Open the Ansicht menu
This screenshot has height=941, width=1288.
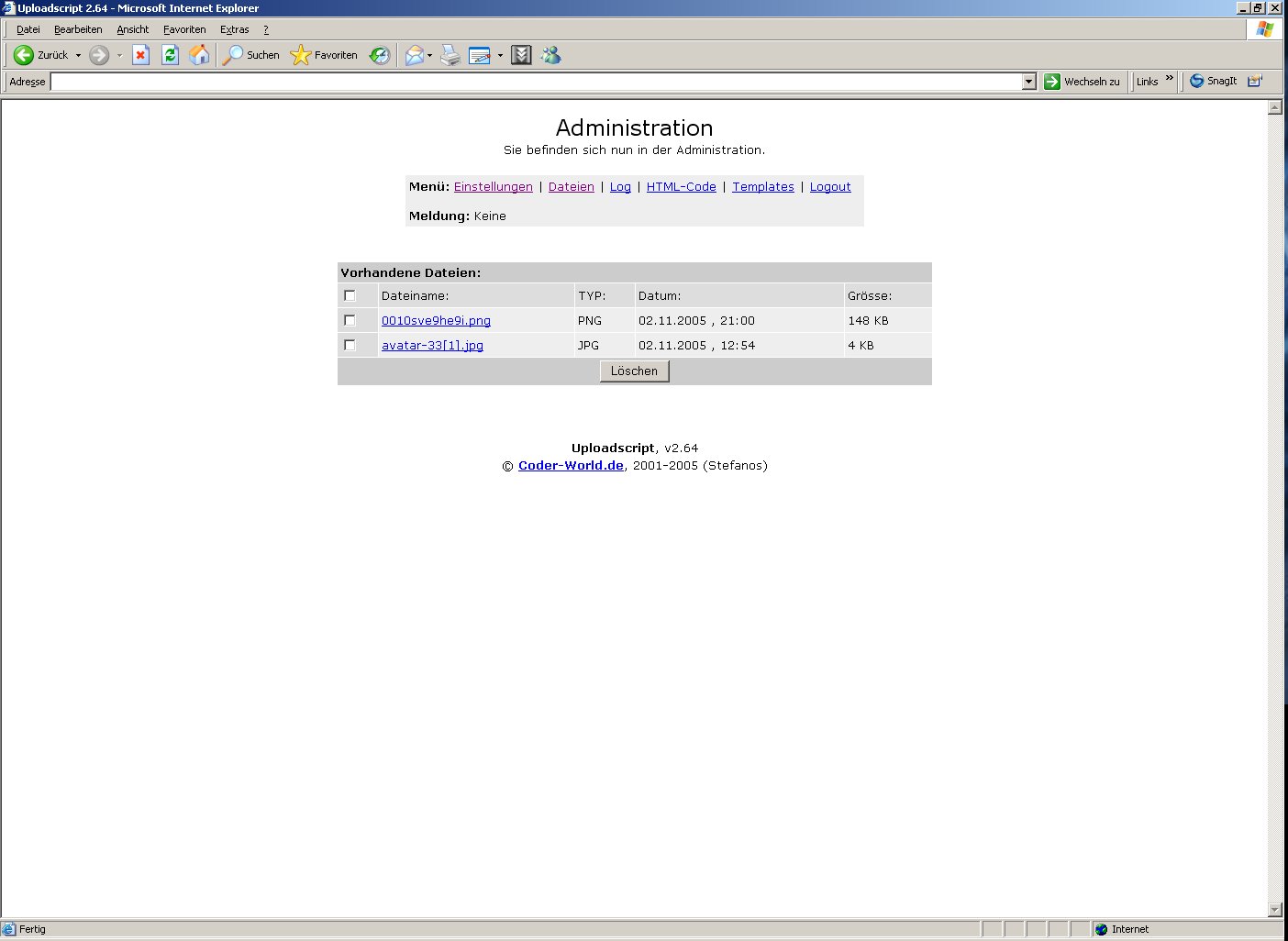click(x=132, y=29)
